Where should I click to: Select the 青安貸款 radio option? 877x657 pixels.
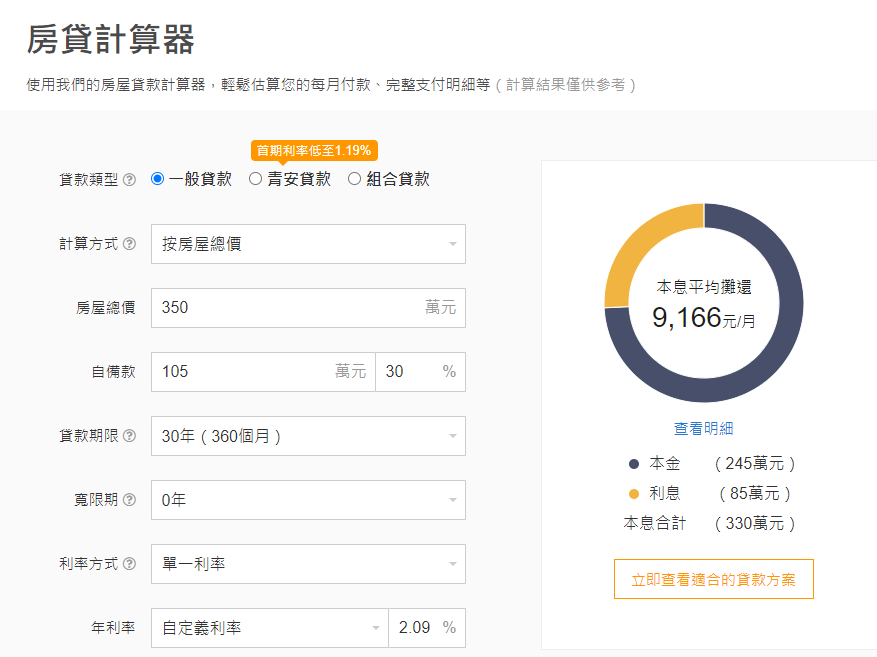[256, 179]
